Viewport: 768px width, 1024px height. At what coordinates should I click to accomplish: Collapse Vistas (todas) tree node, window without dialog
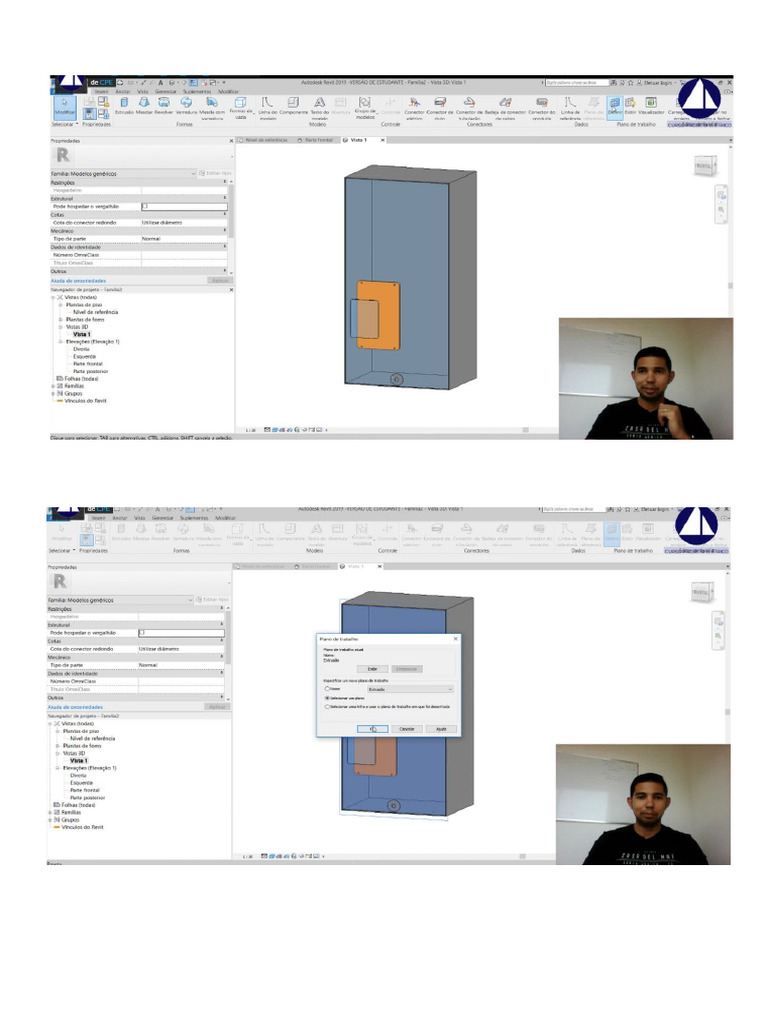[54, 297]
